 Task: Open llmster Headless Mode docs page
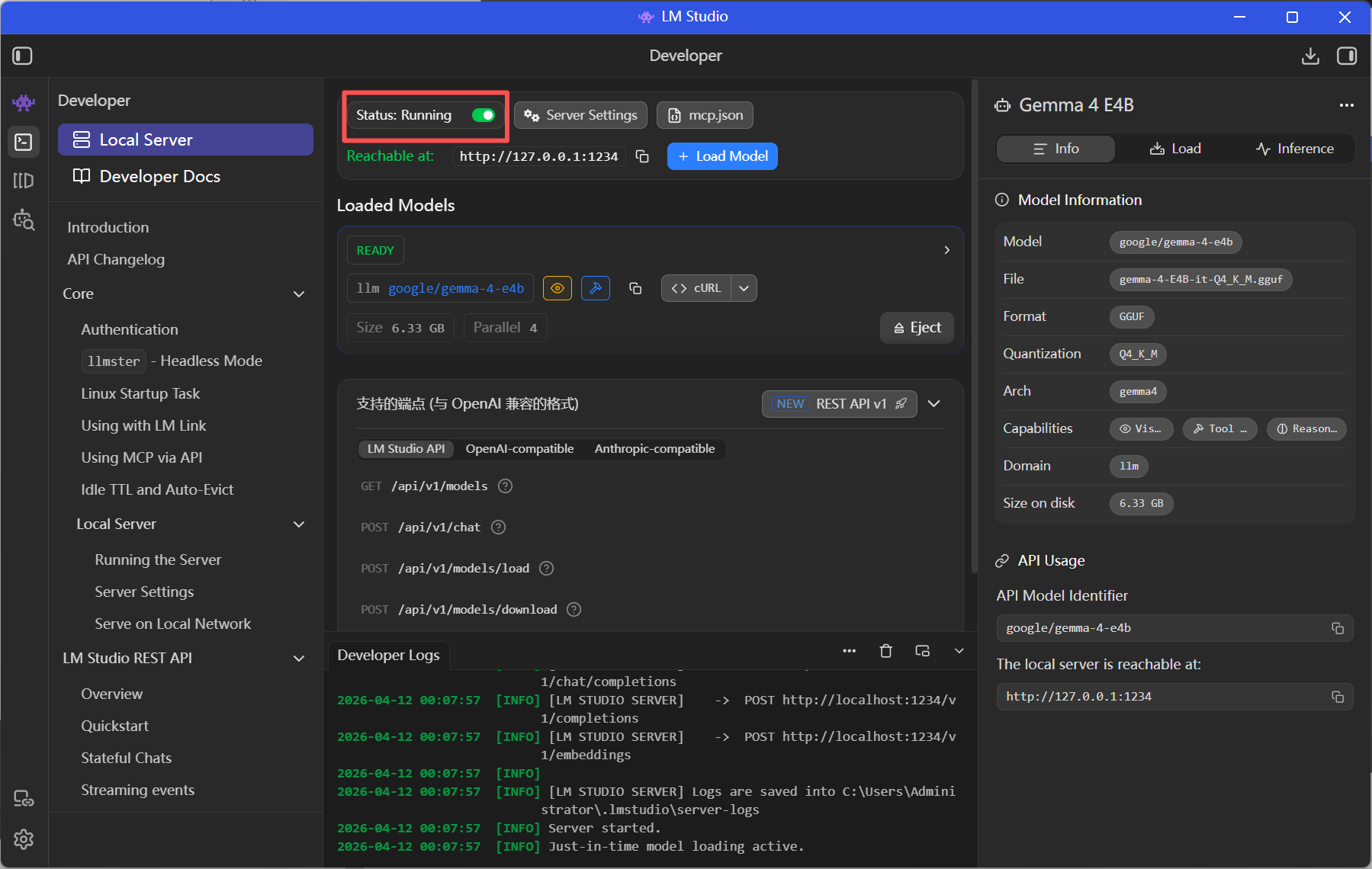tap(172, 361)
